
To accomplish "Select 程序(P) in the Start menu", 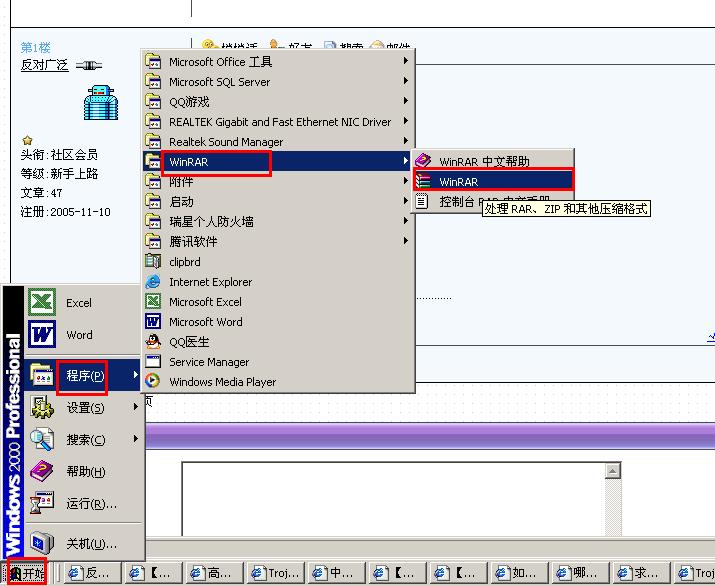I will click(x=82, y=375).
